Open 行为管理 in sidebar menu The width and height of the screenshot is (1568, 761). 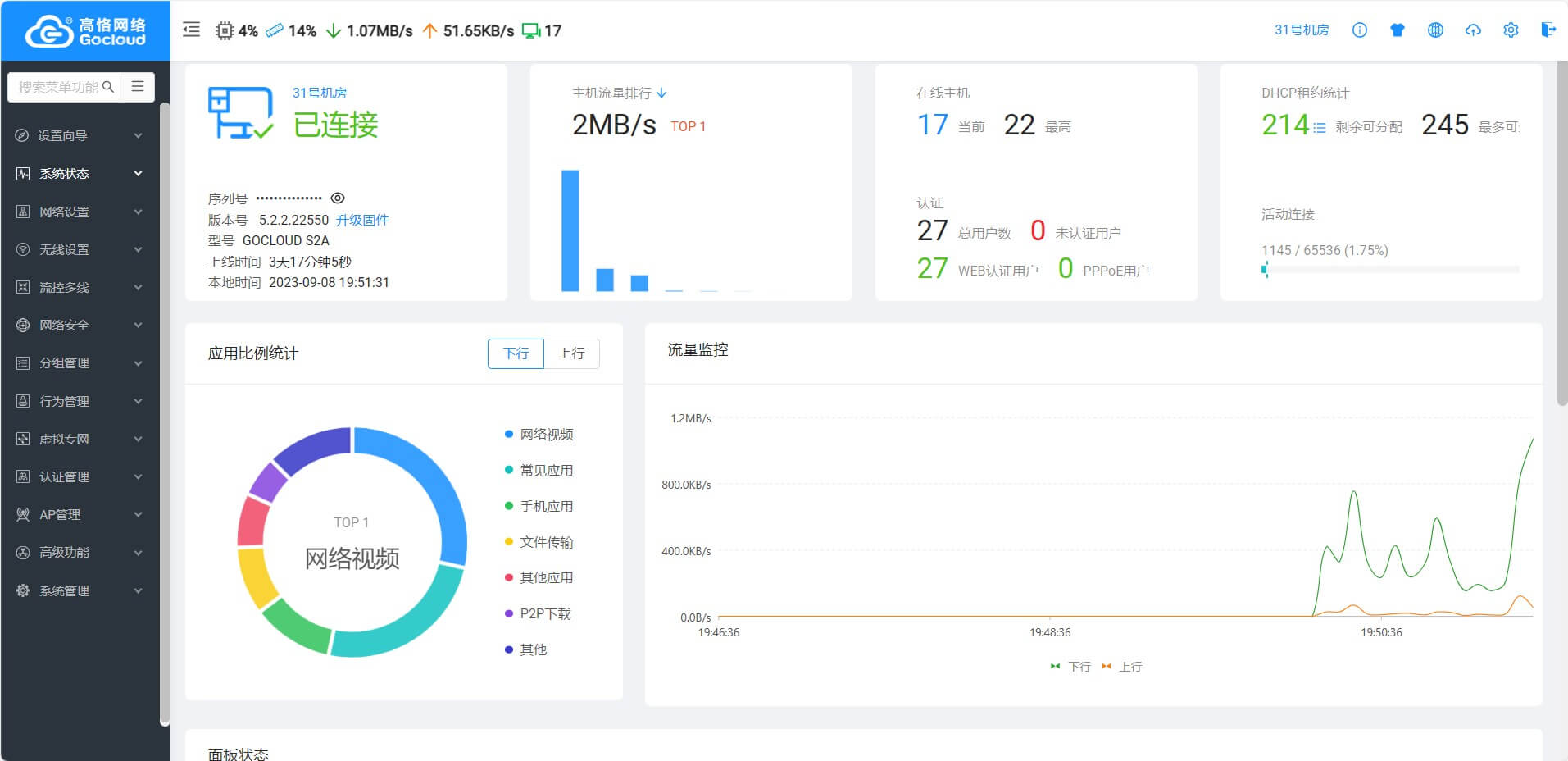(x=80, y=401)
